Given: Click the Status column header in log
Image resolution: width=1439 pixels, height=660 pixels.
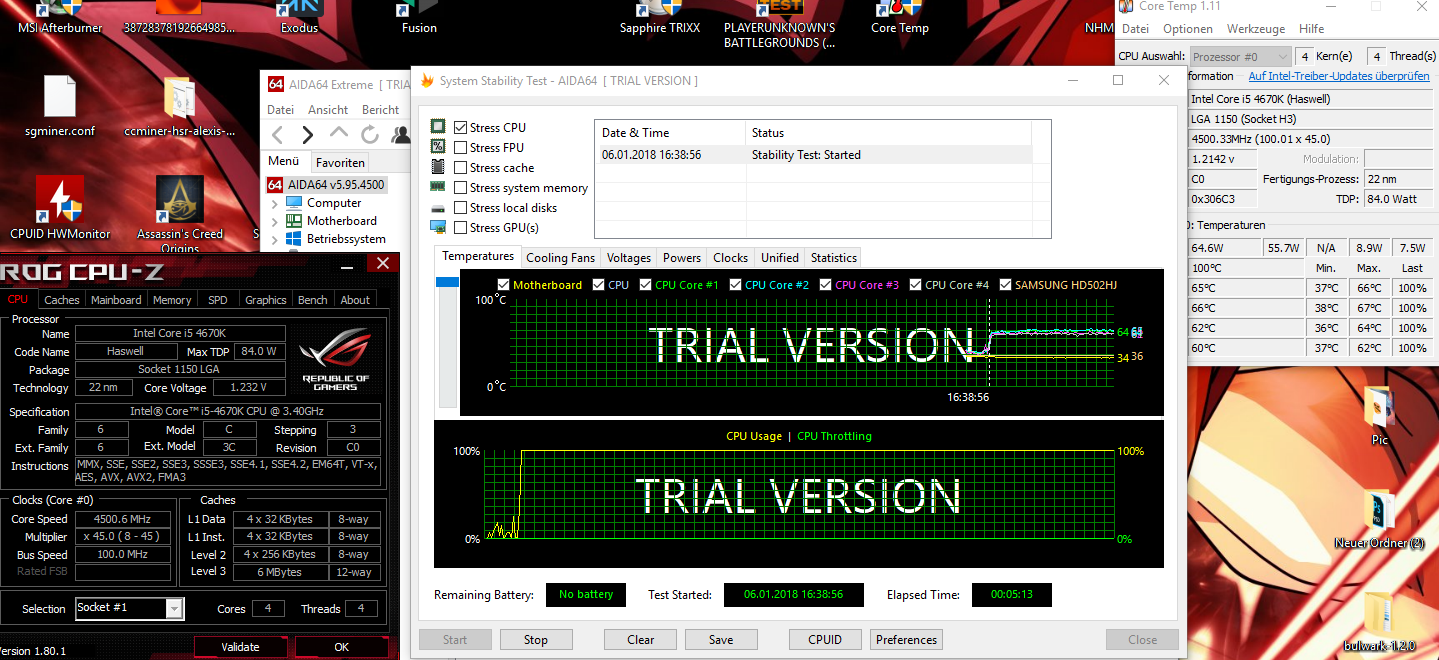Looking at the screenshot, I should [x=889, y=133].
